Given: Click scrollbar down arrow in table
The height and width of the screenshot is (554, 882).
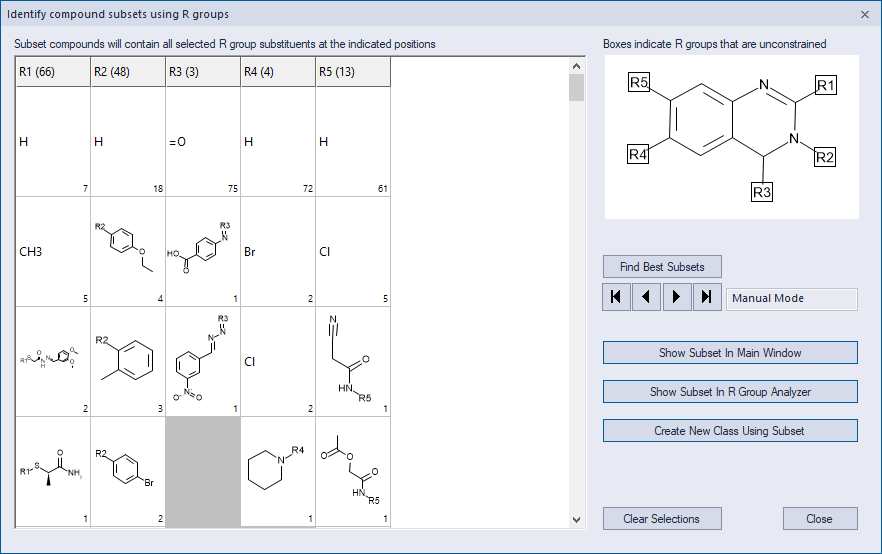Looking at the screenshot, I should click(576, 520).
